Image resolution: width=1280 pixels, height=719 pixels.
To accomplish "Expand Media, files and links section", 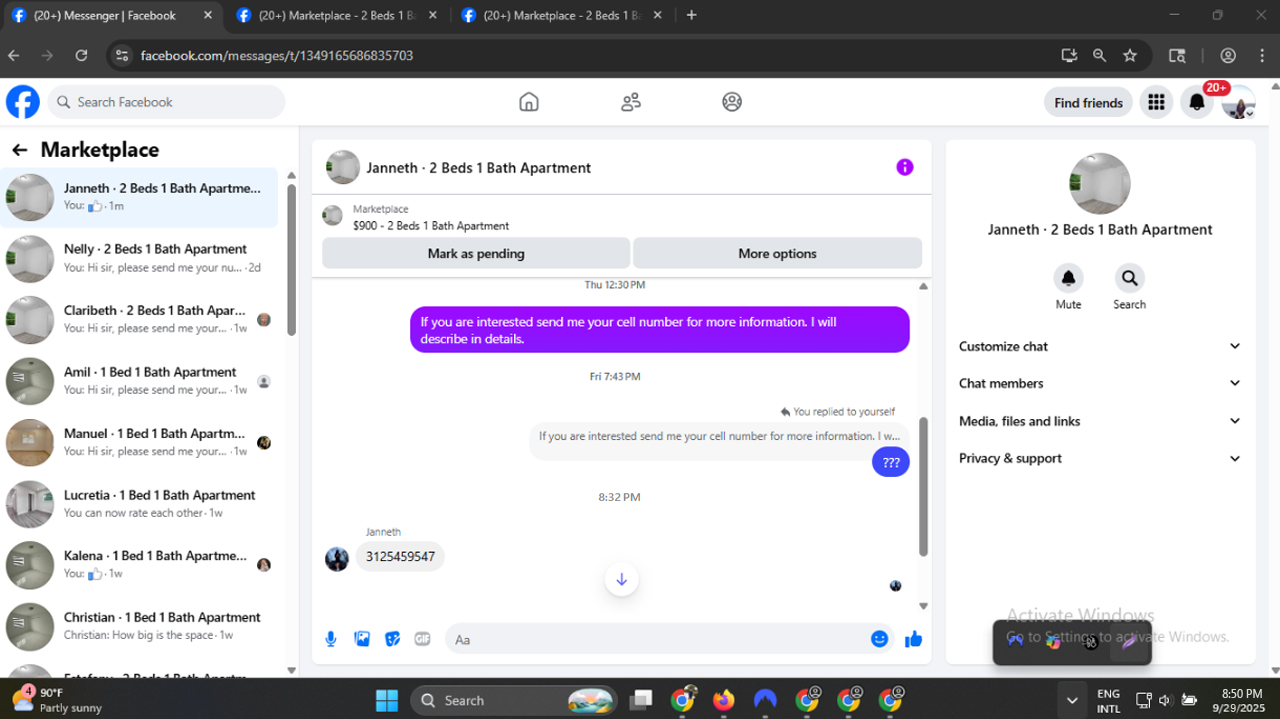I will [x=1100, y=421].
